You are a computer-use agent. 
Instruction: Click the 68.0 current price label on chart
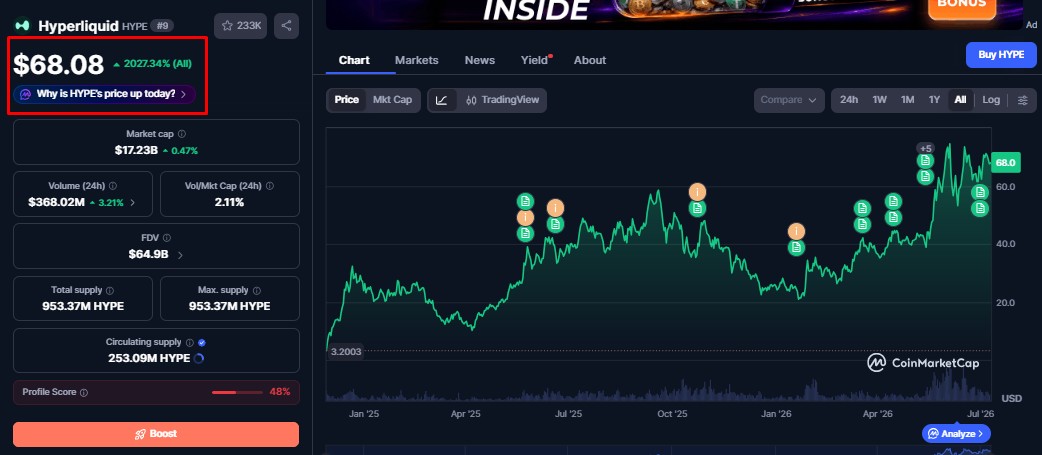pos(1005,162)
